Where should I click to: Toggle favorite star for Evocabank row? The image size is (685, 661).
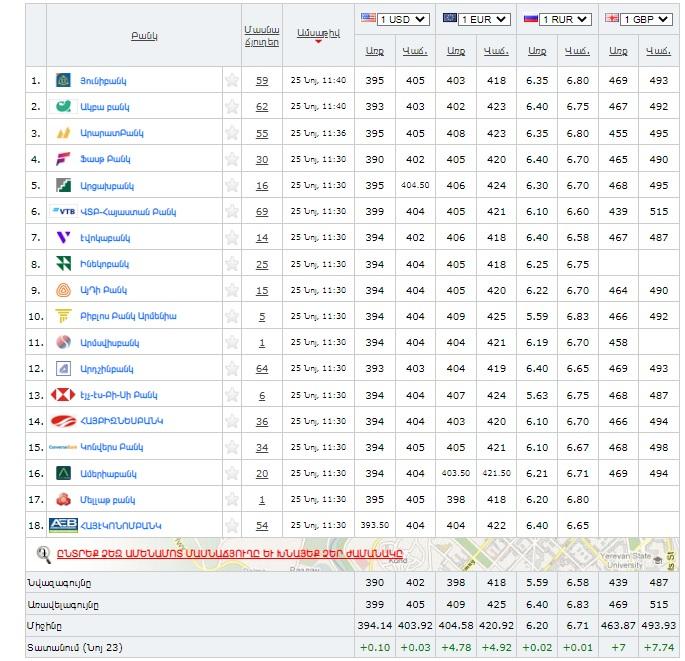(x=232, y=237)
